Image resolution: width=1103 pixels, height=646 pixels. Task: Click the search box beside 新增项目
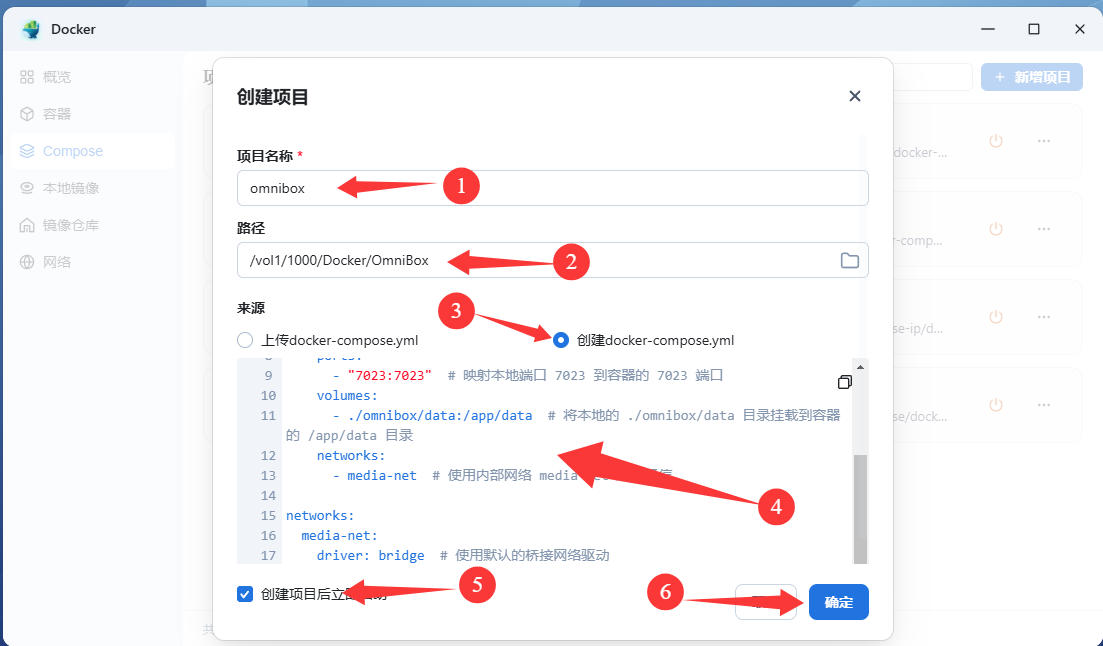click(933, 77)
